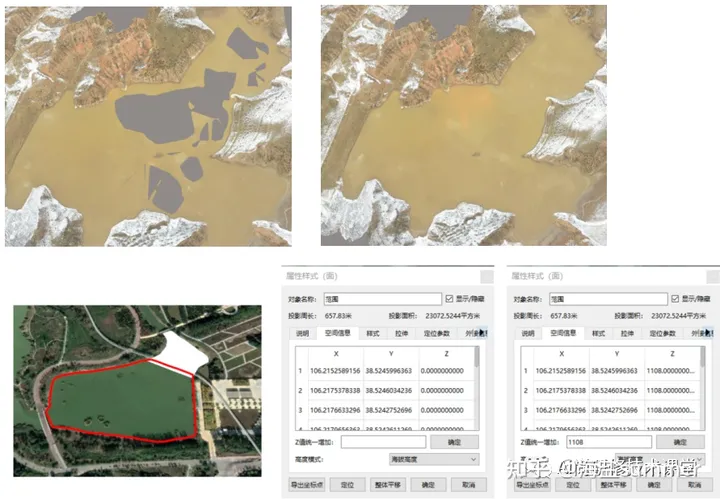
Task: Close the right 属性样式 dialog
Action: (713, 276)
